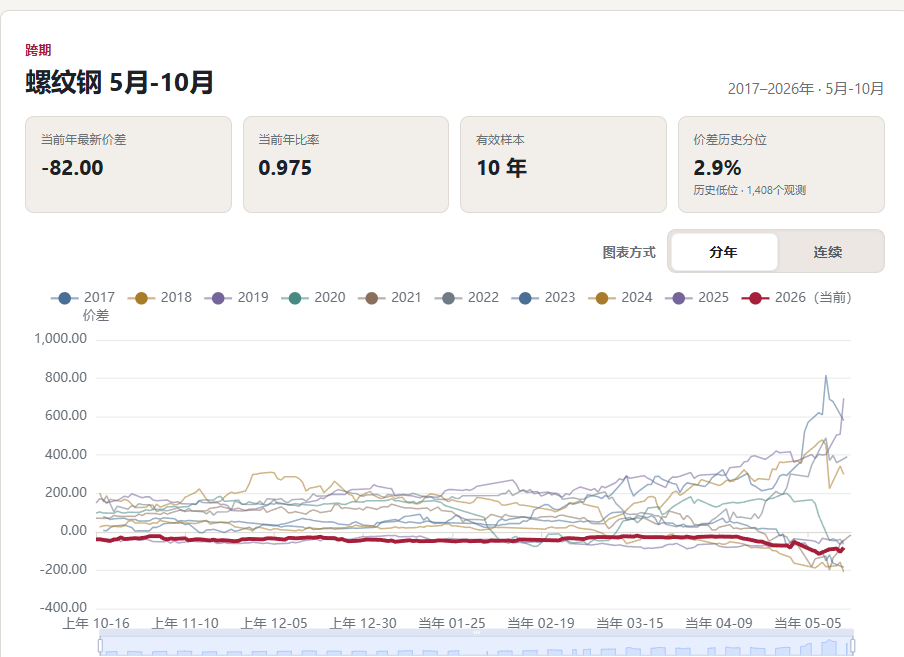Click the y-axis label 0.00
Viewport: 904px width, 657px height.
click(x=74, y=531)
